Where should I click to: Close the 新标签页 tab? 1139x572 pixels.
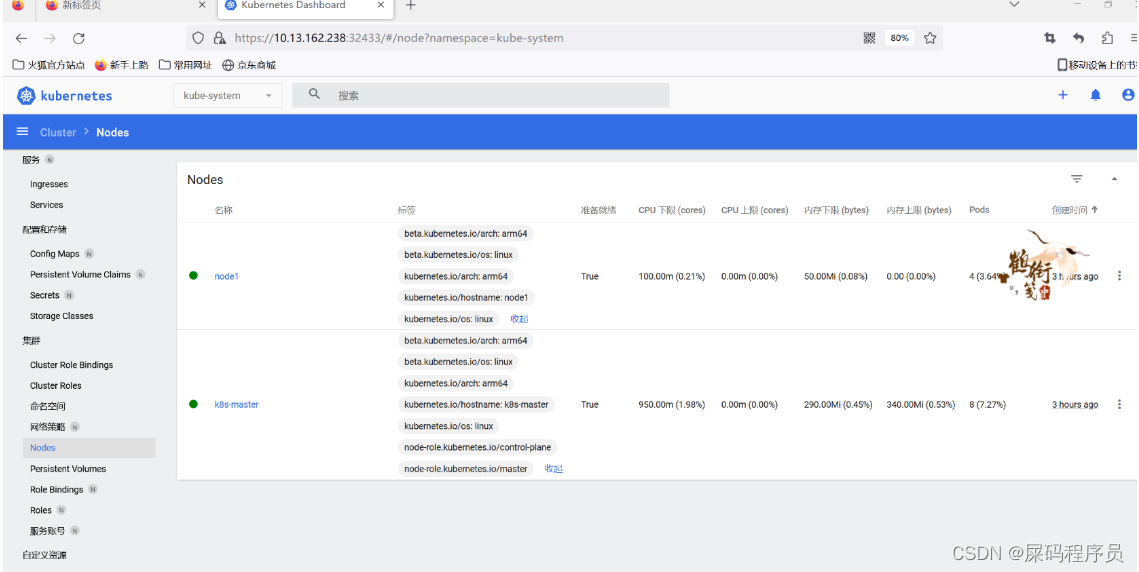[x=203, y=5]
